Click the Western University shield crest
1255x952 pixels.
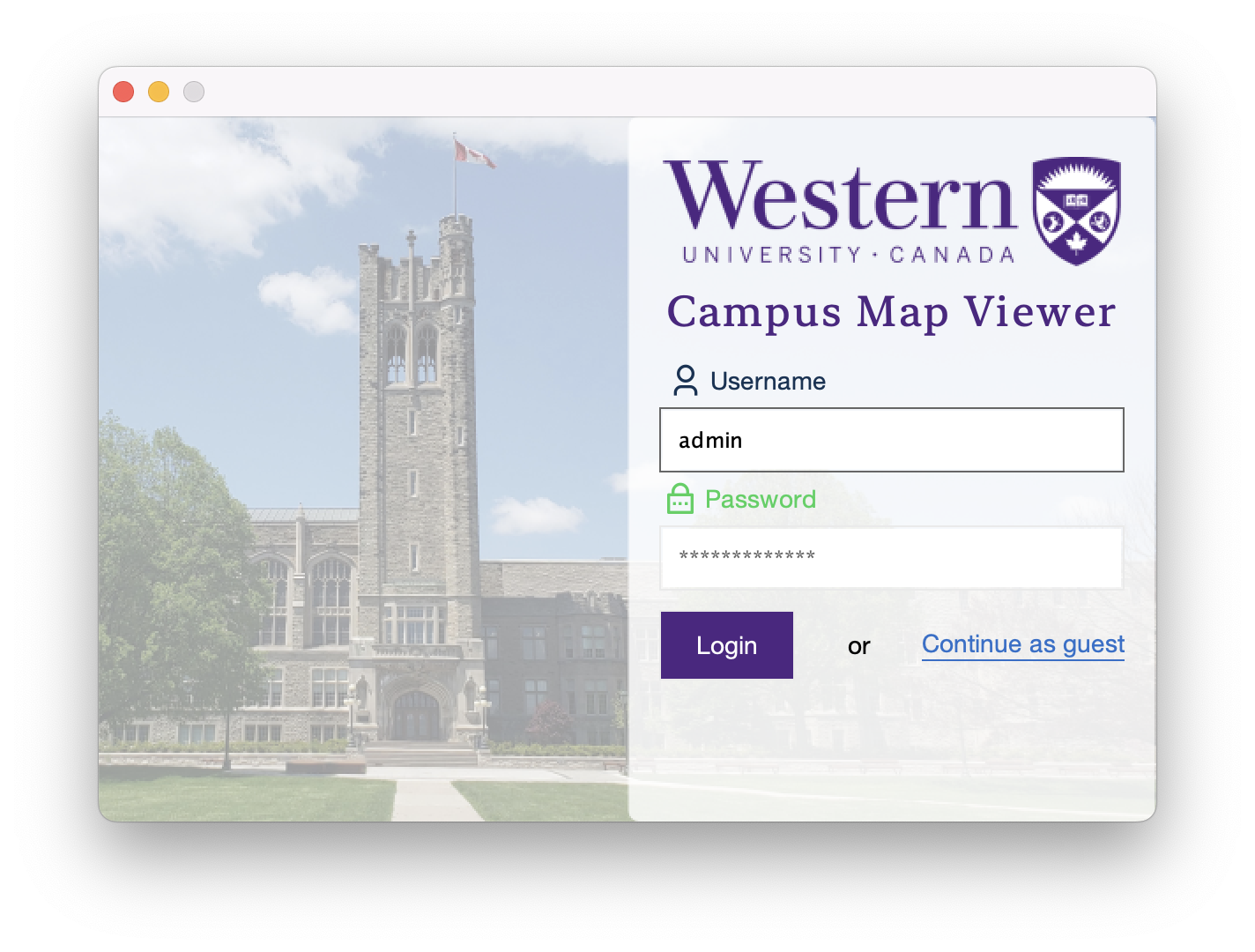(1076, 211)
